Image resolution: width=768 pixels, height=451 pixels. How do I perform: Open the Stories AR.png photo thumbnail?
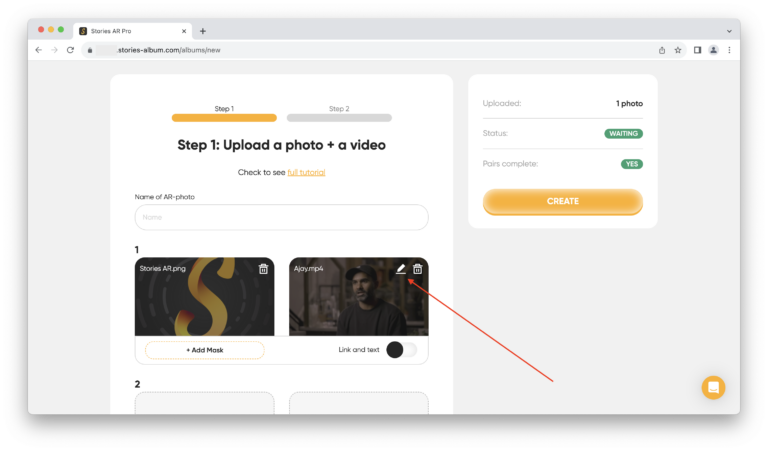pyautogui.click(x=205, y=297)
